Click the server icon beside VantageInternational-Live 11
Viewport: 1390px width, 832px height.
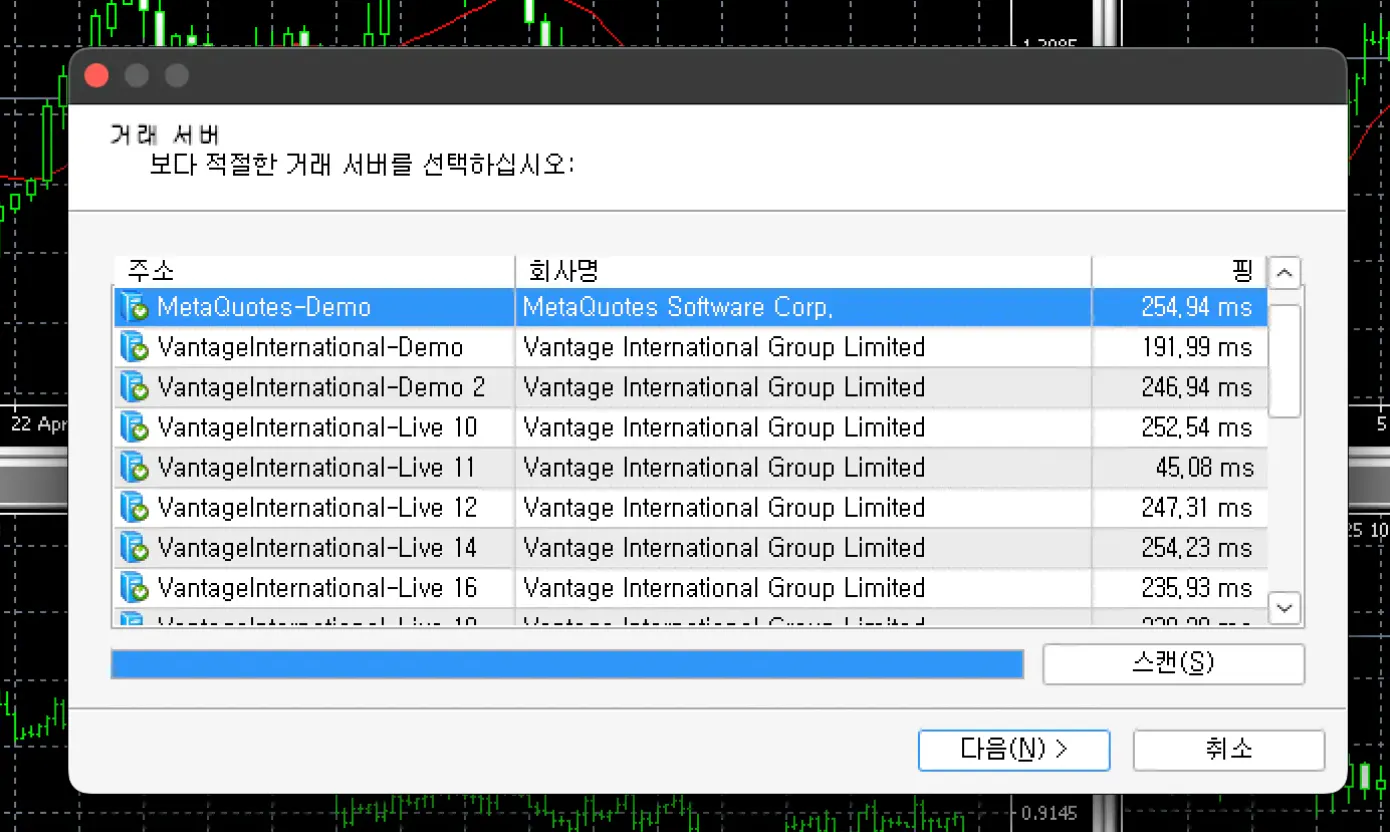pos(135,467)
